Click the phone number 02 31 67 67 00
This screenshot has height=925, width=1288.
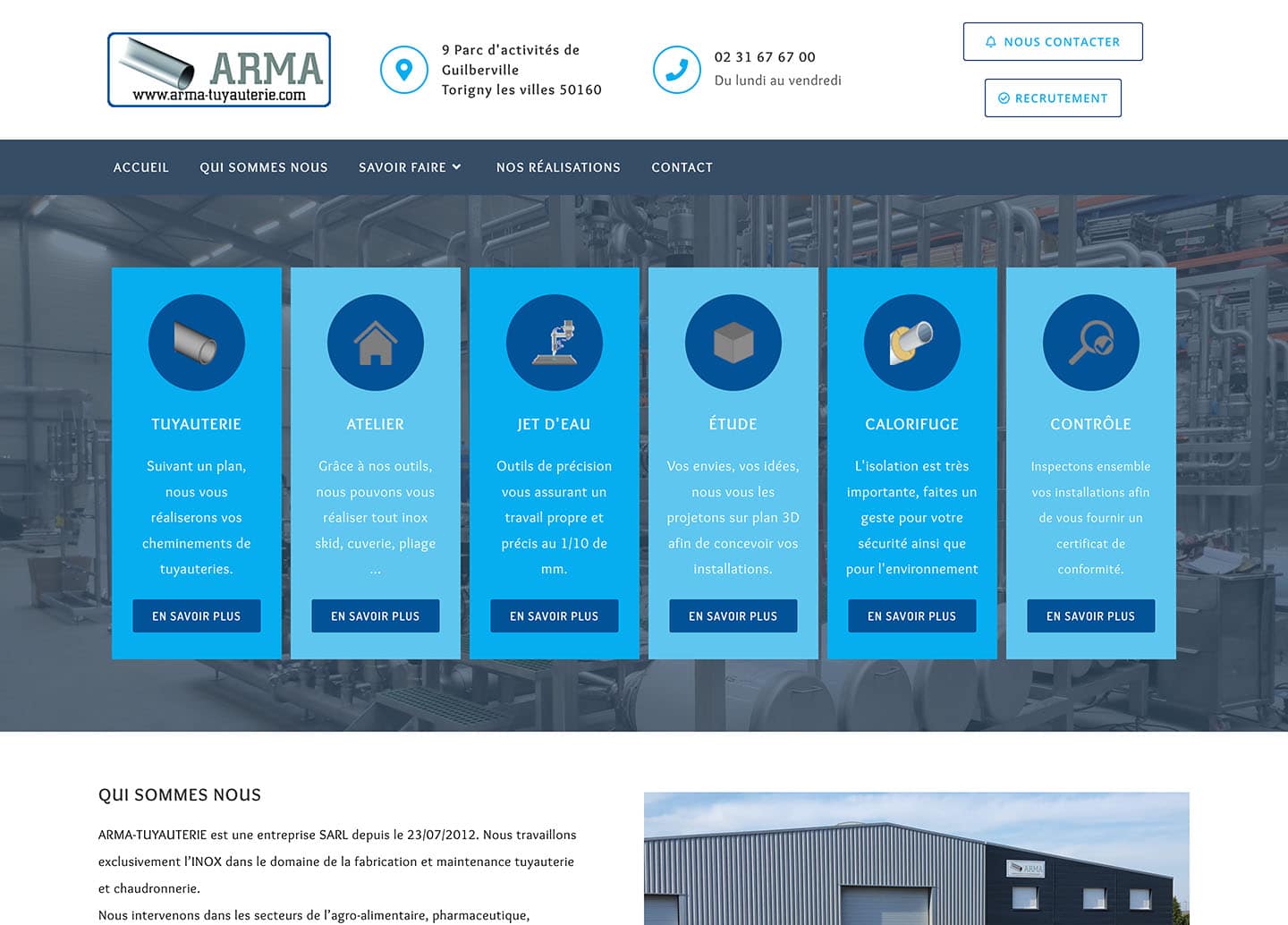click(765, 57)
